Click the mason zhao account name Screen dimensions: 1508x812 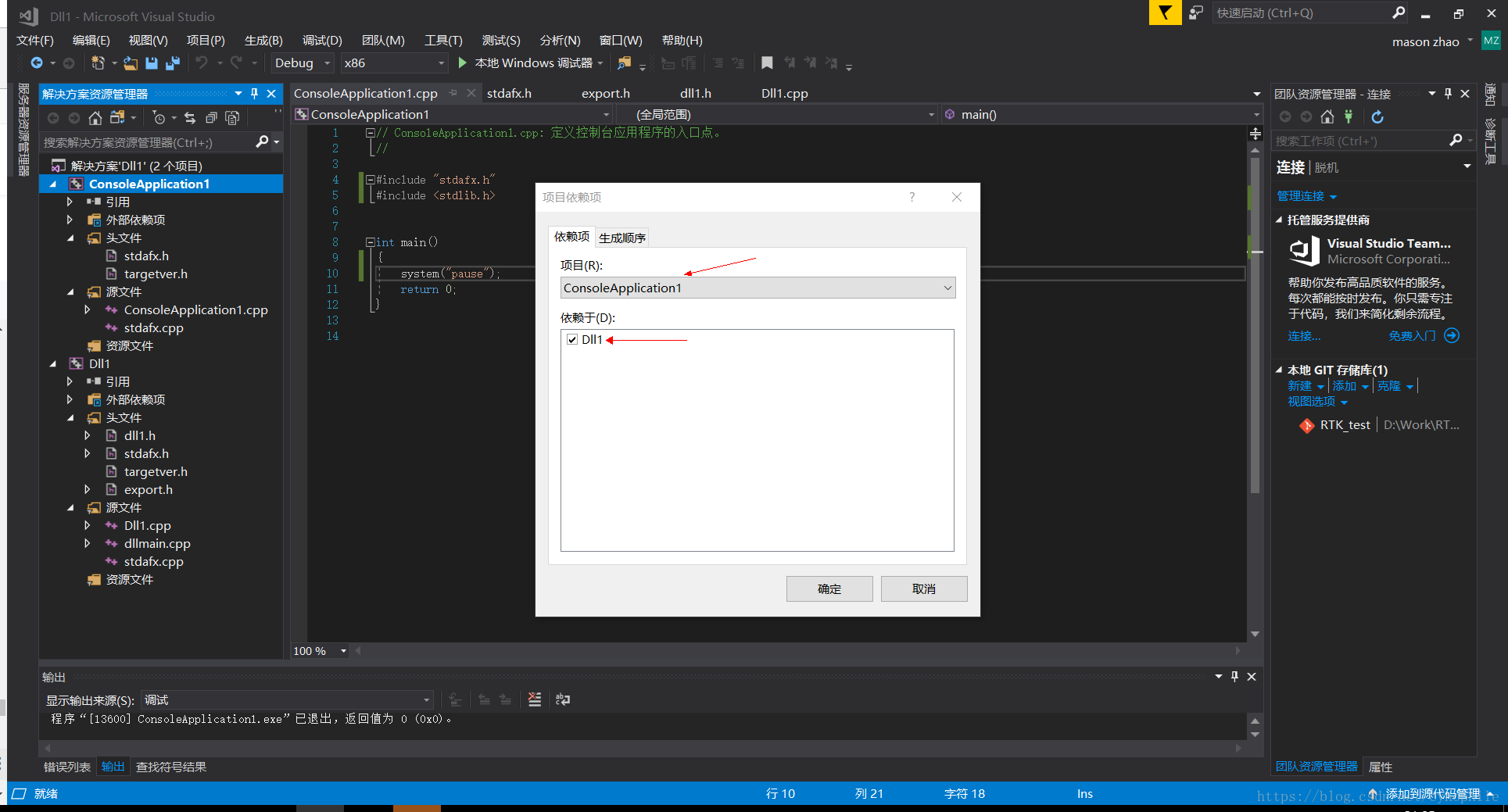(x=1425, y=41)
